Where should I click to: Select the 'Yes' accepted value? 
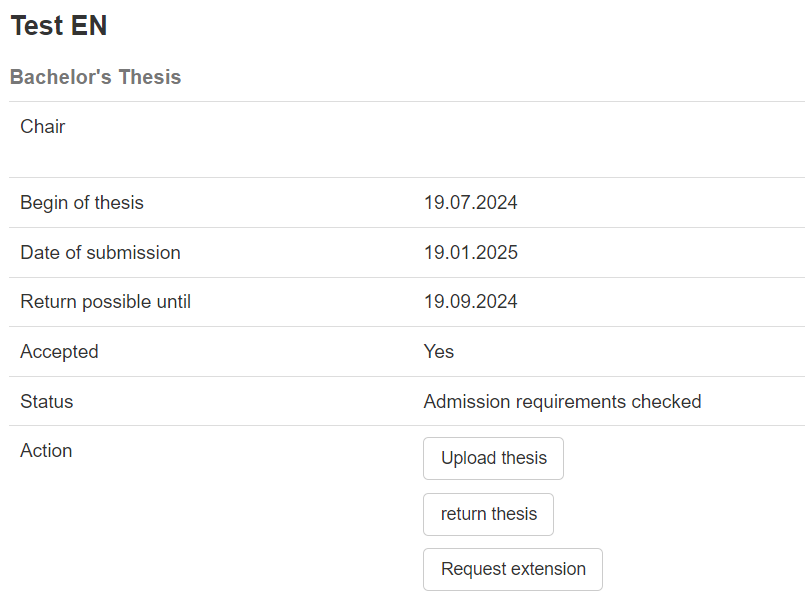pyautogui.click(x=438, y=352)
